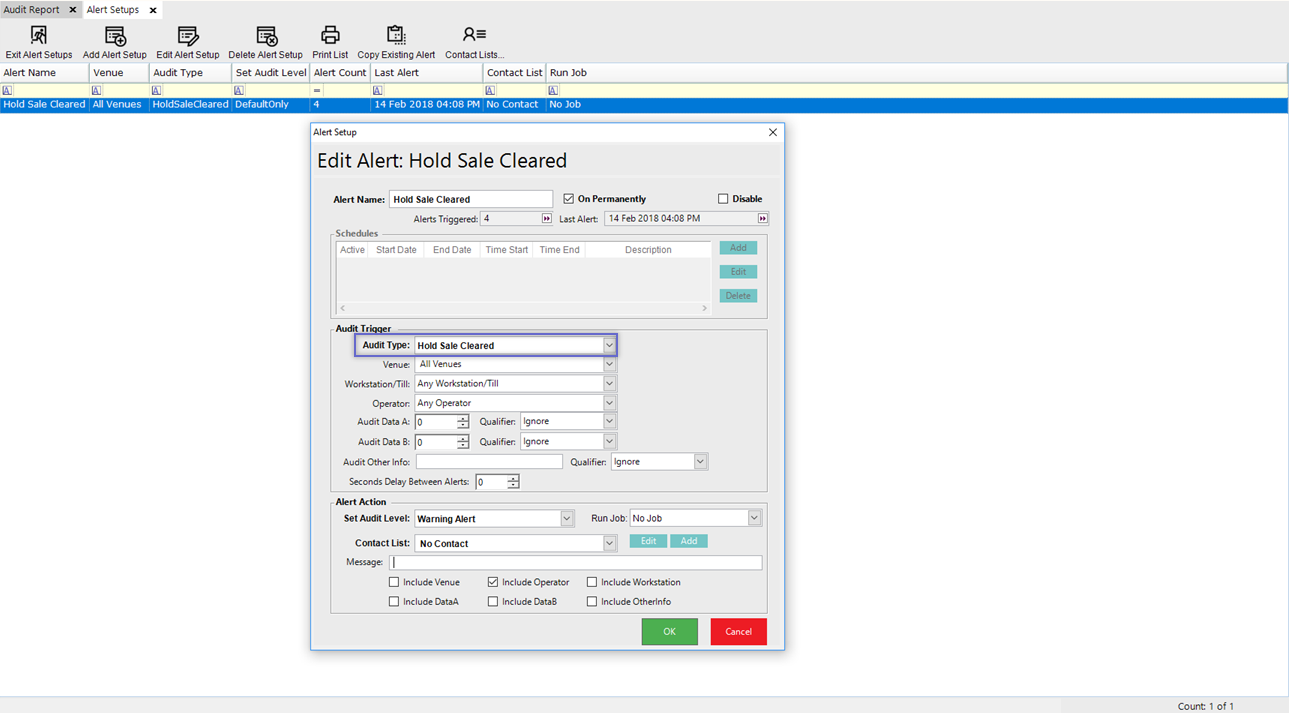Tick the Include Venue checkbox

pyautogui.click(x=394, y=582)
